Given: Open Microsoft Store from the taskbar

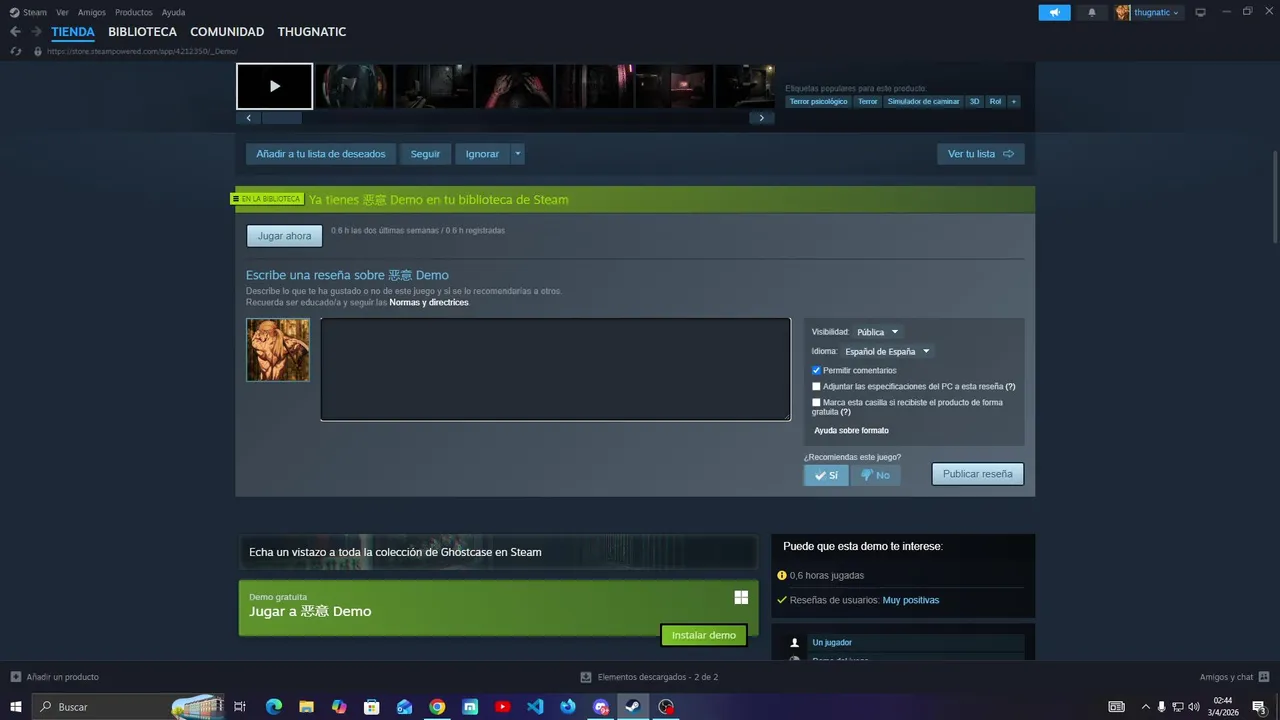Looking at the screenshot, I should click(x=371, y=707).
